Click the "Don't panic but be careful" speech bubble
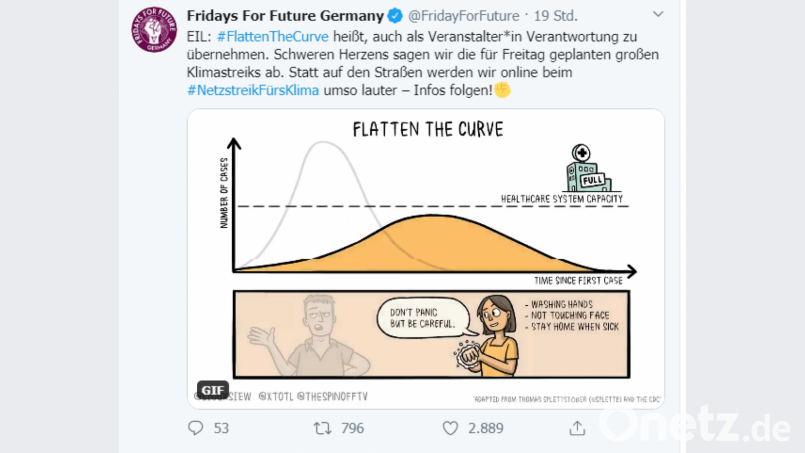Image resolution: width=805 pixels, height=453 pixels. pyautogui.click(x=420, y=318)
